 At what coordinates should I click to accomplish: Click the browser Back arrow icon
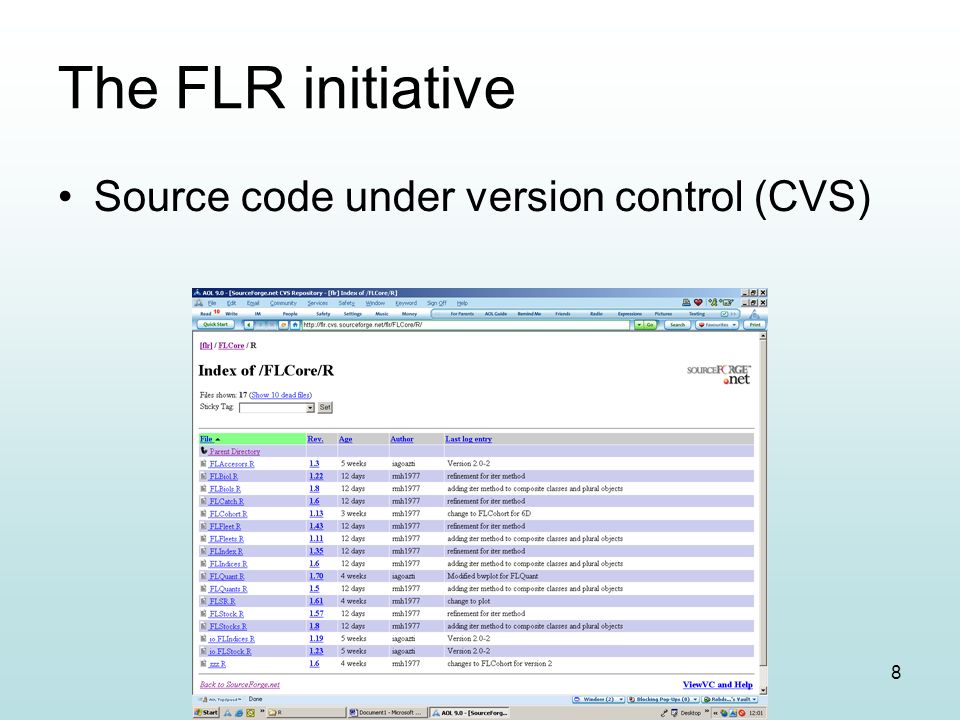point(249,324)
